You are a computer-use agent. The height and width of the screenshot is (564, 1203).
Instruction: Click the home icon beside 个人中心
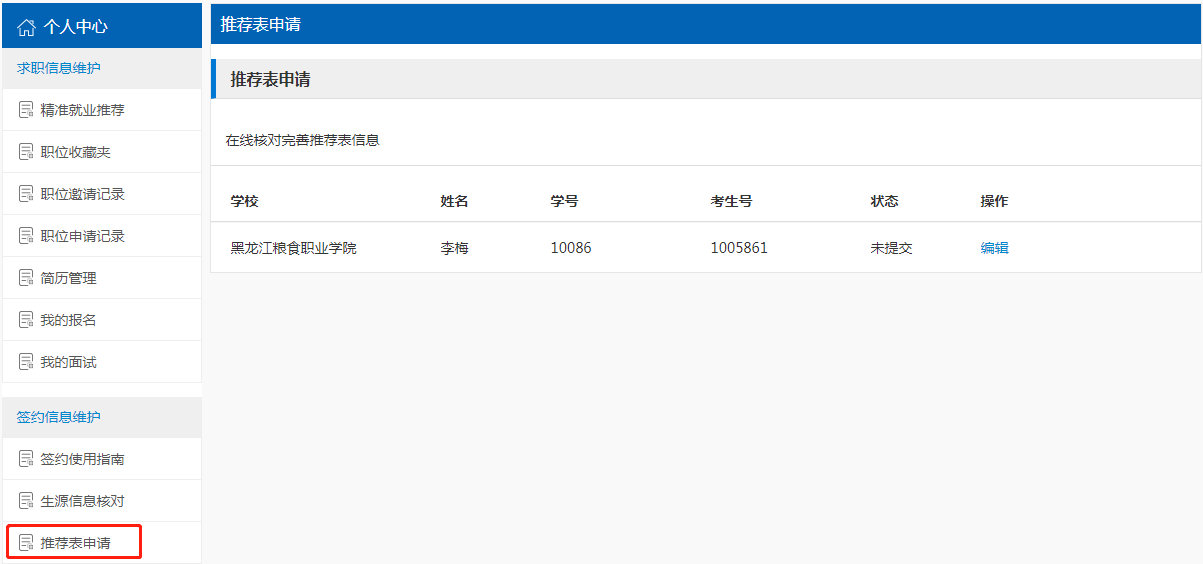coord(27,27)
